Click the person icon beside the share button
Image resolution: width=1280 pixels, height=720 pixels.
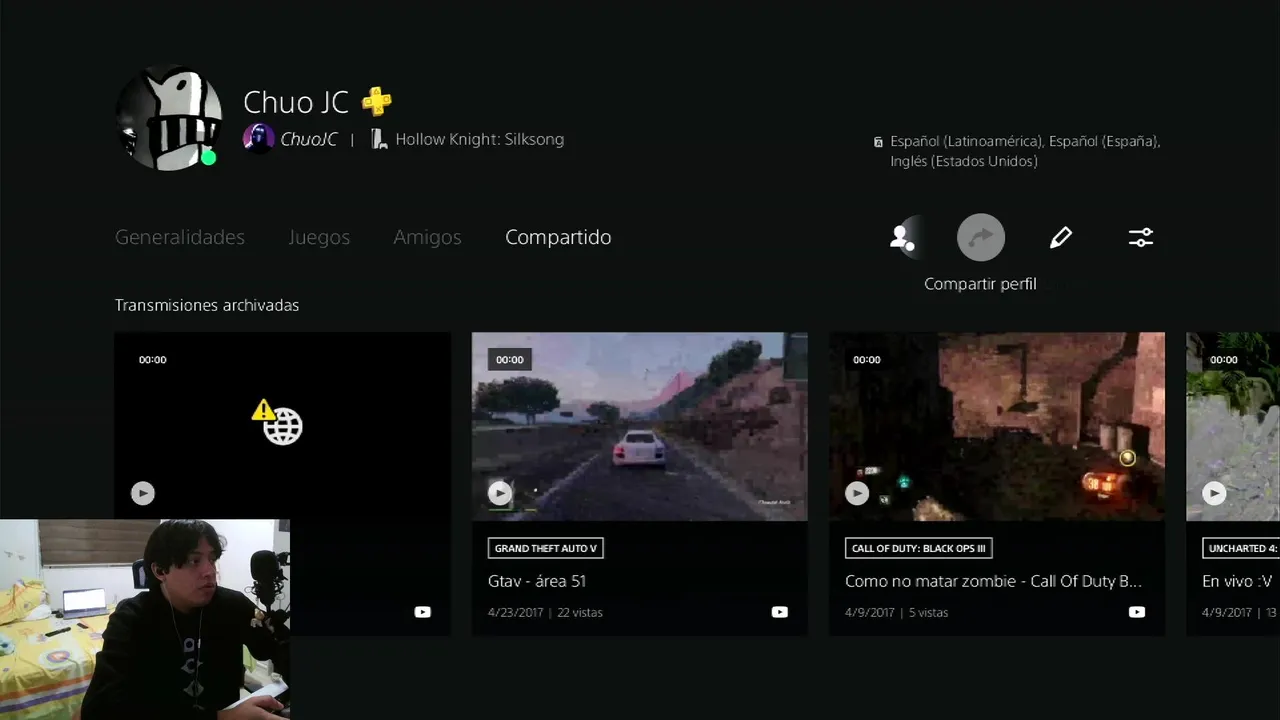pyautogui.click(x=902, y=237)
